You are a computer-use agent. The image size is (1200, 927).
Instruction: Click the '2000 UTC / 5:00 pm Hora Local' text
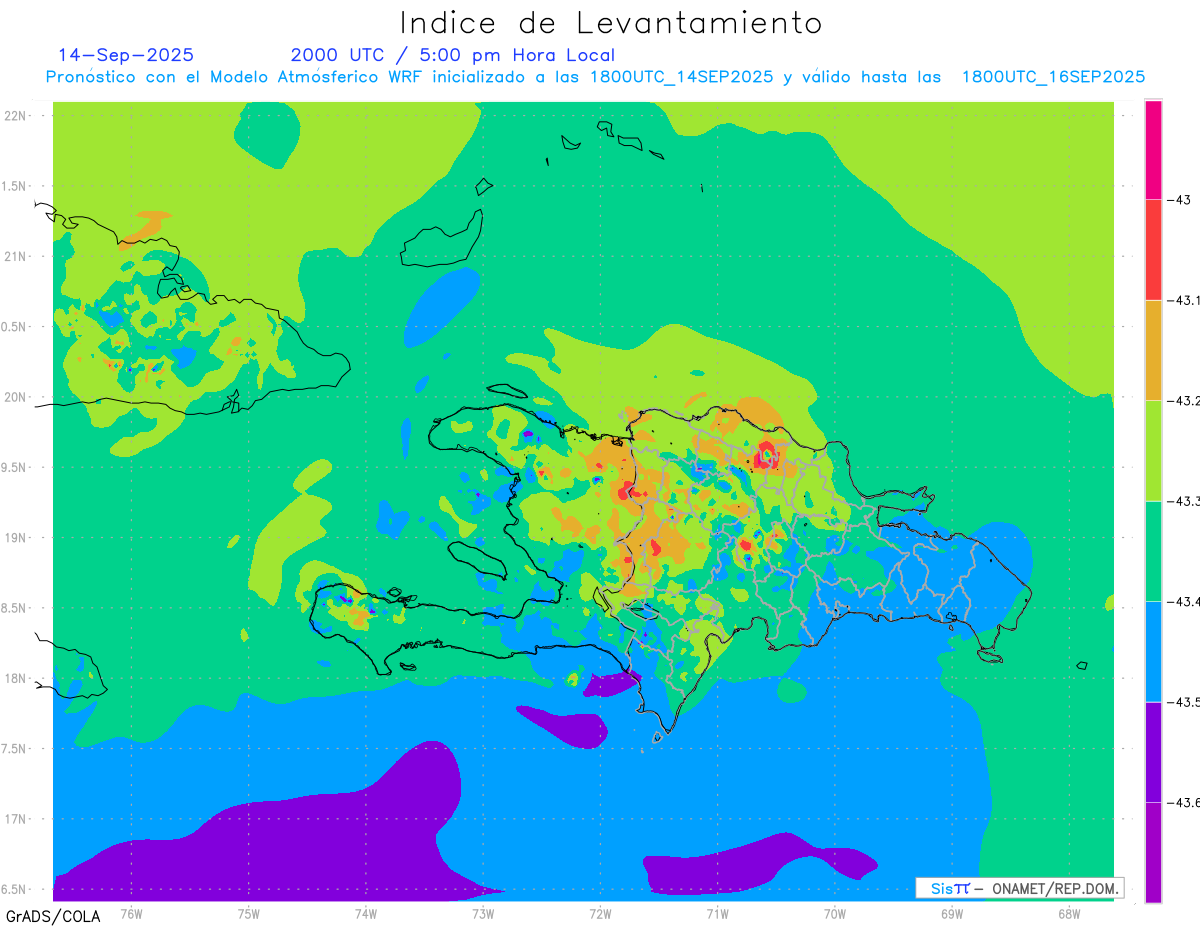[453, 55]
